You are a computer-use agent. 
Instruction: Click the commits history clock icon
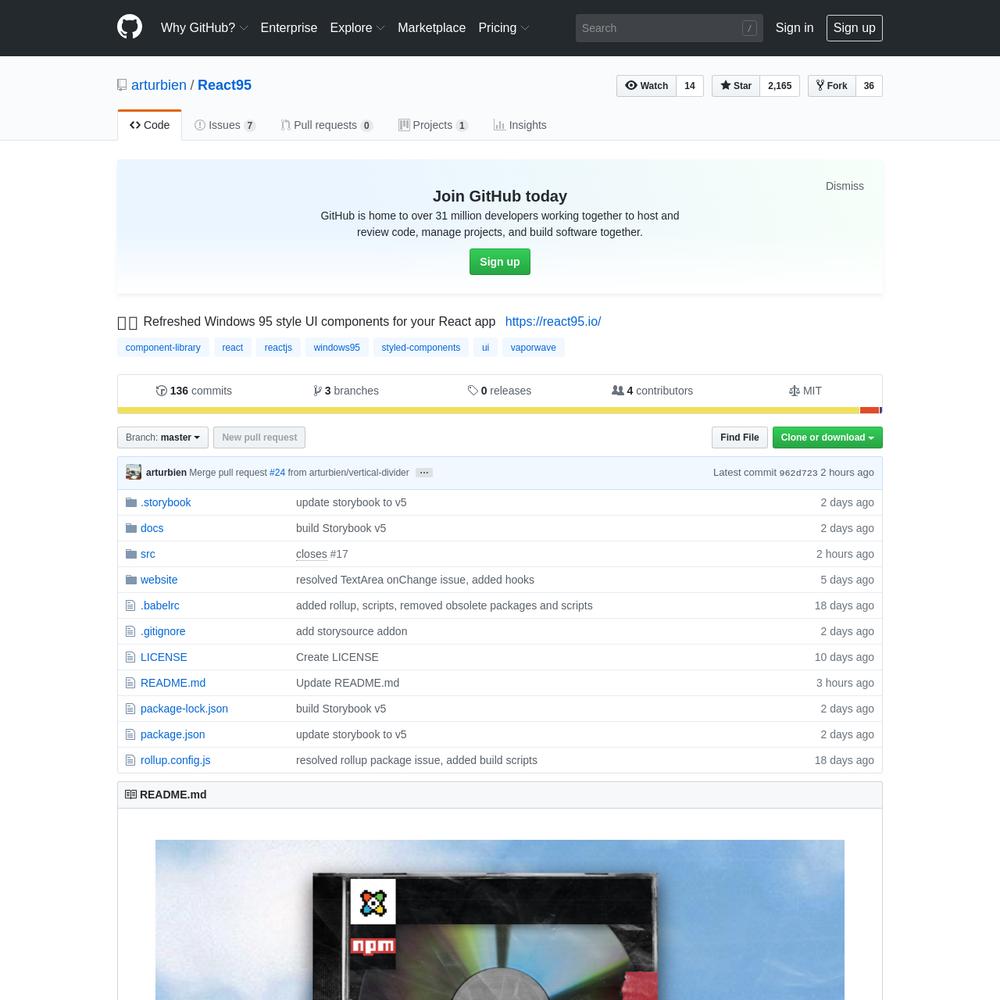pyautogui.click(x=161, y=390)
